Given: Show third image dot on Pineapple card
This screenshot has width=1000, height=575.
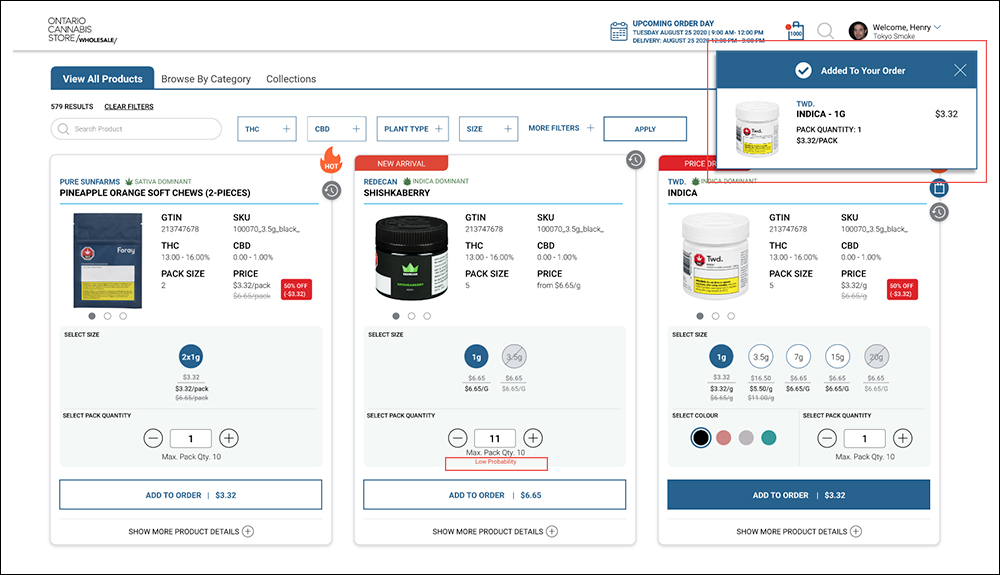Looking at the screenshot, I should tap(123, 316).
